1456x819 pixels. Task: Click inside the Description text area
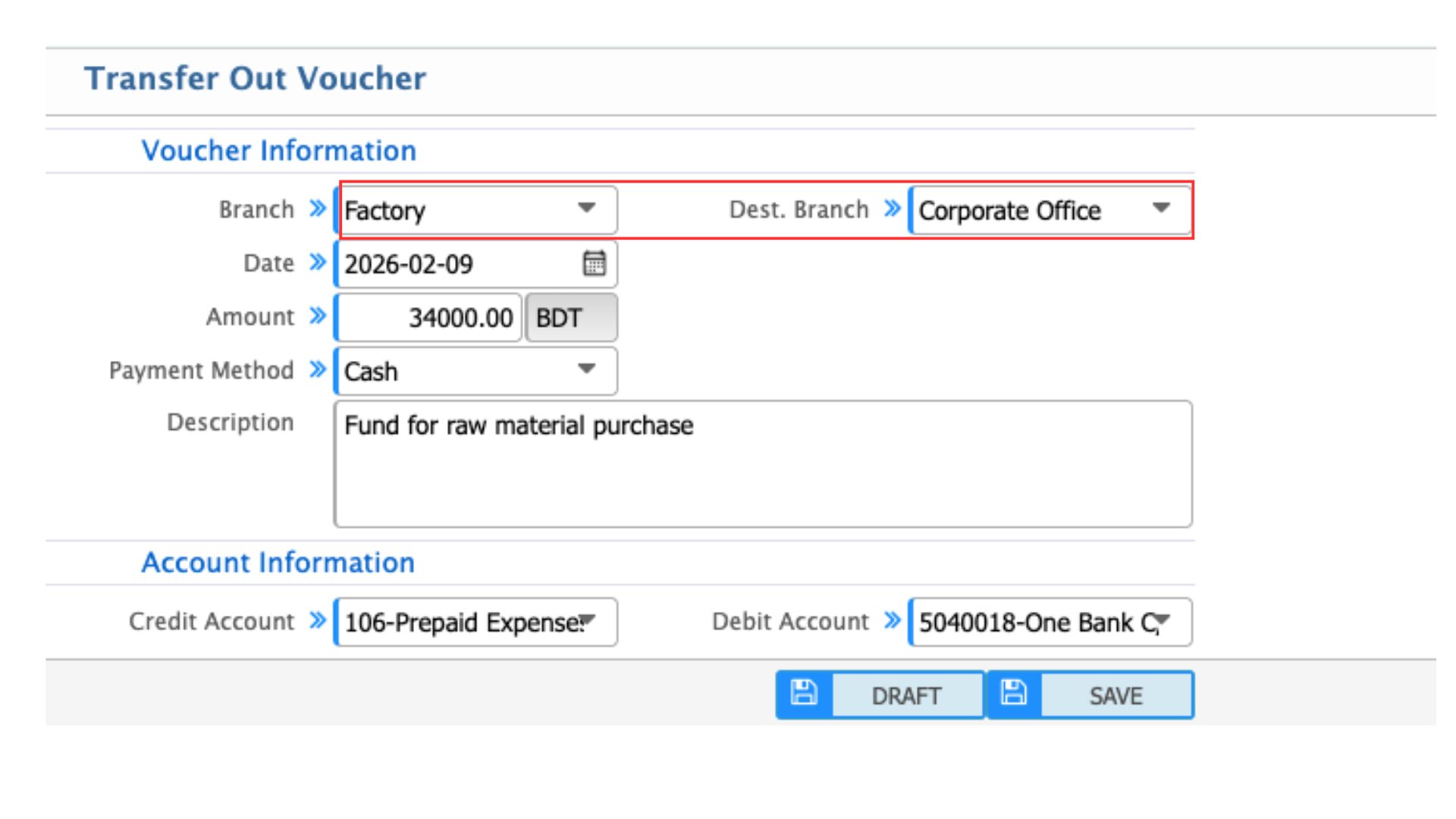(x=762, y=464)
